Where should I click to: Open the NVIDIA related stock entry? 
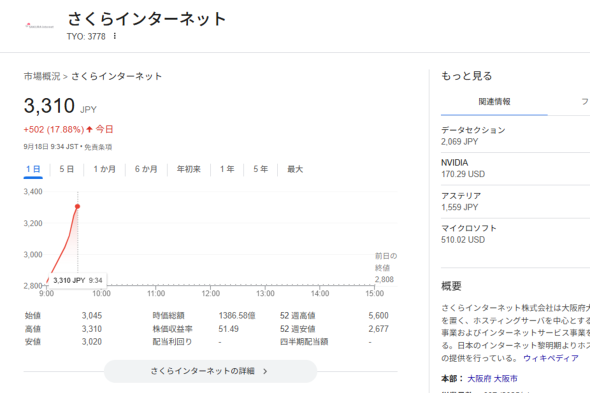click(515, 168)
